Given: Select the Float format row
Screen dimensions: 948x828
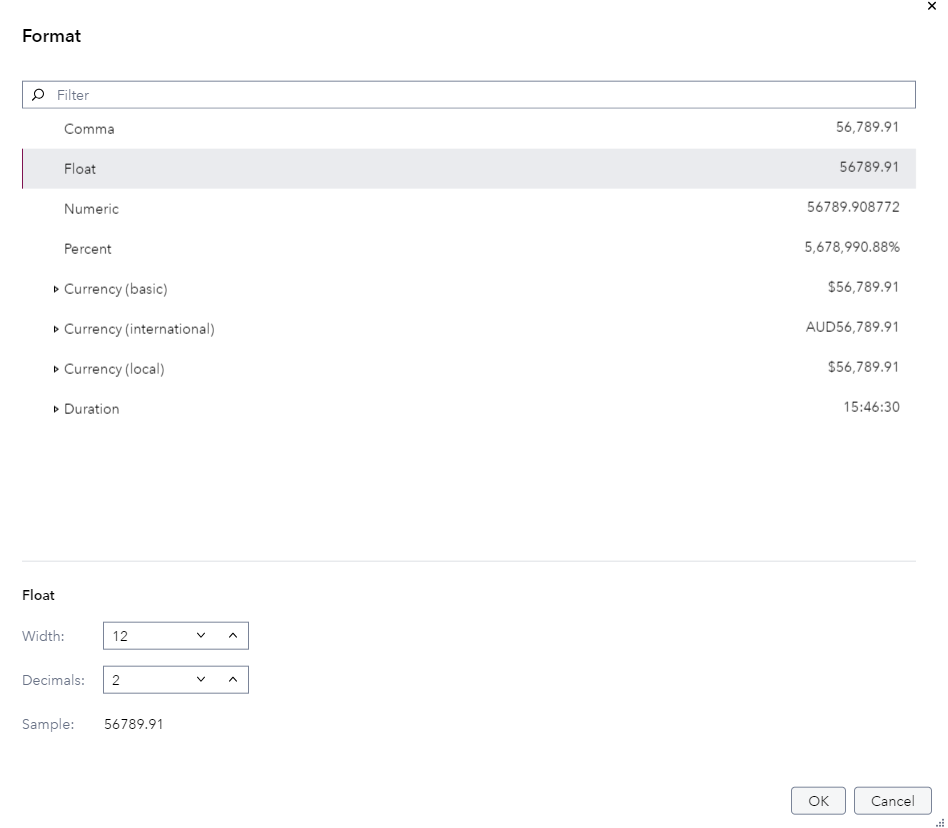Looking at the screenshot, I should pos(80,169).
